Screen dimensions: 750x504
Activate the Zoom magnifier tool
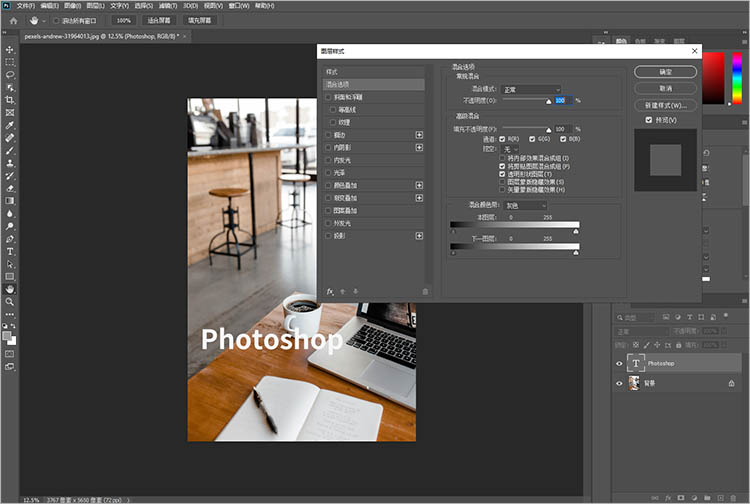pos(10,301)
